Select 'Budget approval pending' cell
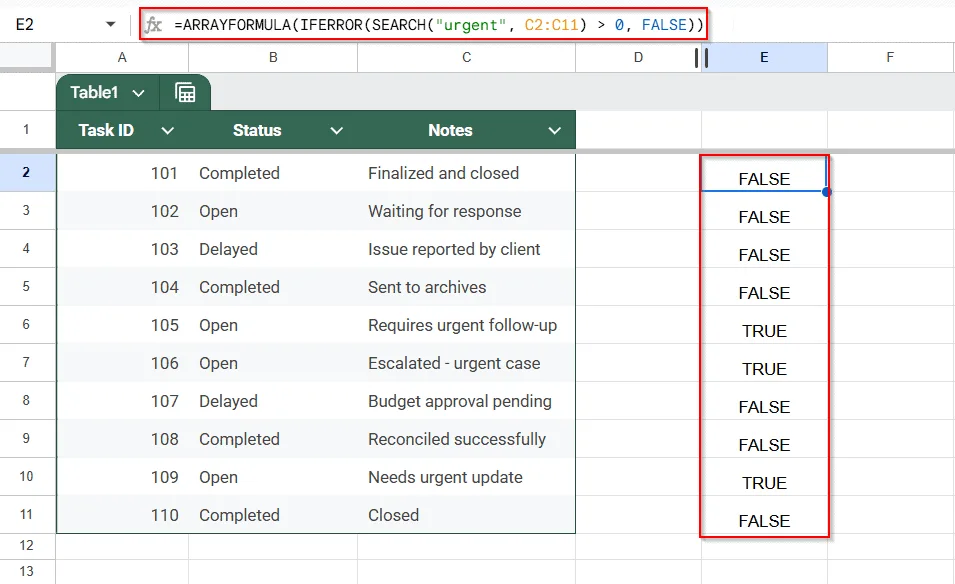 (x=467, y=401)
